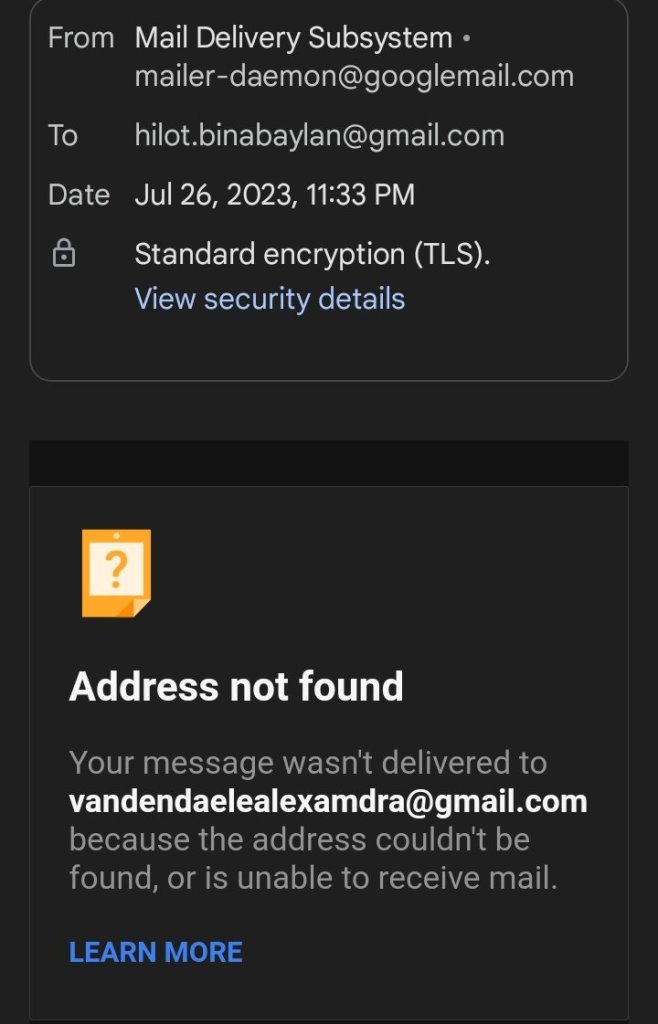
Task: Tap the Address not found heading
Action: (x=236, y=687)
